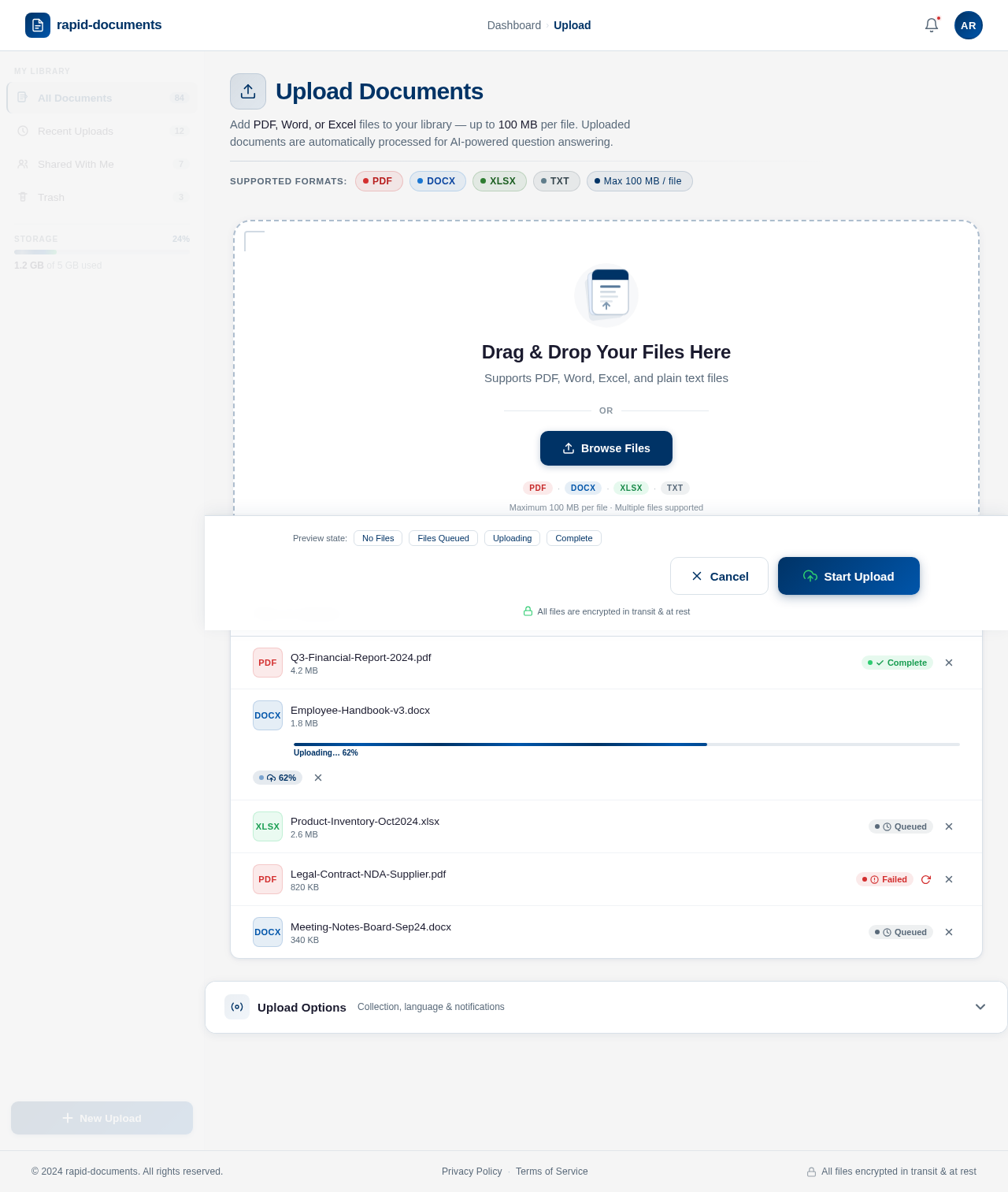
Task: Switch to the Upload breadcrumb tab
Action: [572, 25]
